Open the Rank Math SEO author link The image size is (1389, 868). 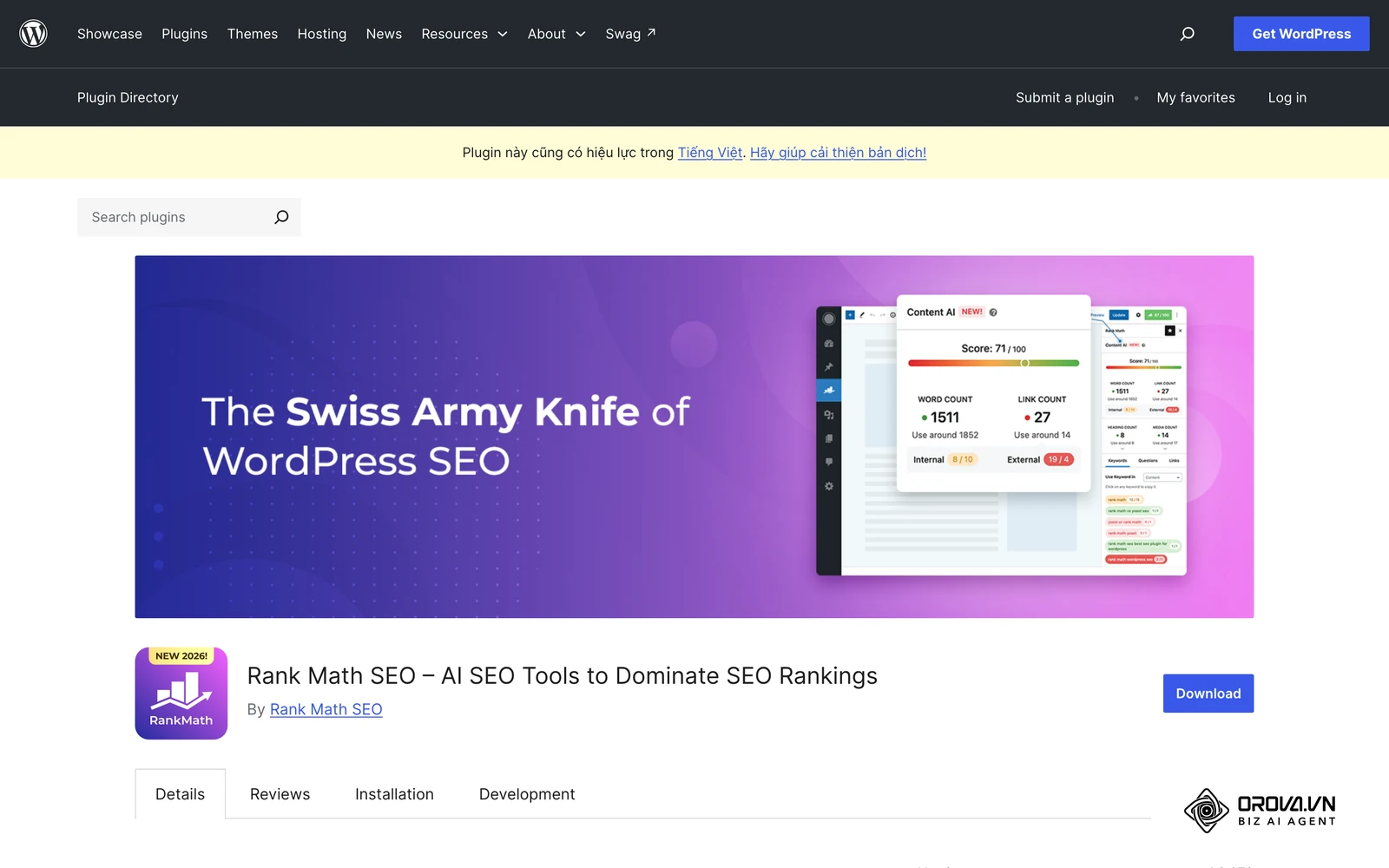[x=326, y=709]
